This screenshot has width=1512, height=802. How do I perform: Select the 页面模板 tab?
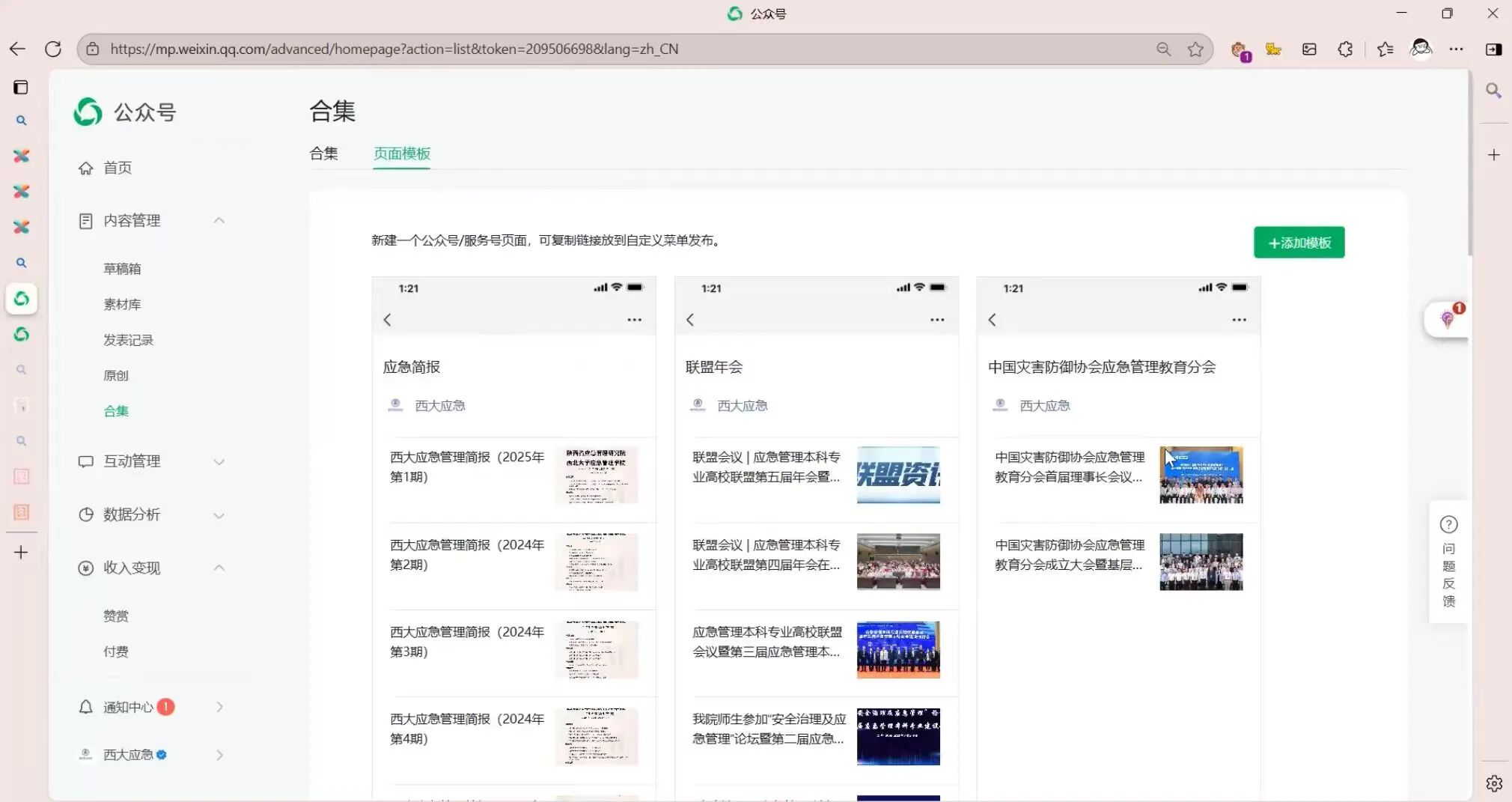402,154
